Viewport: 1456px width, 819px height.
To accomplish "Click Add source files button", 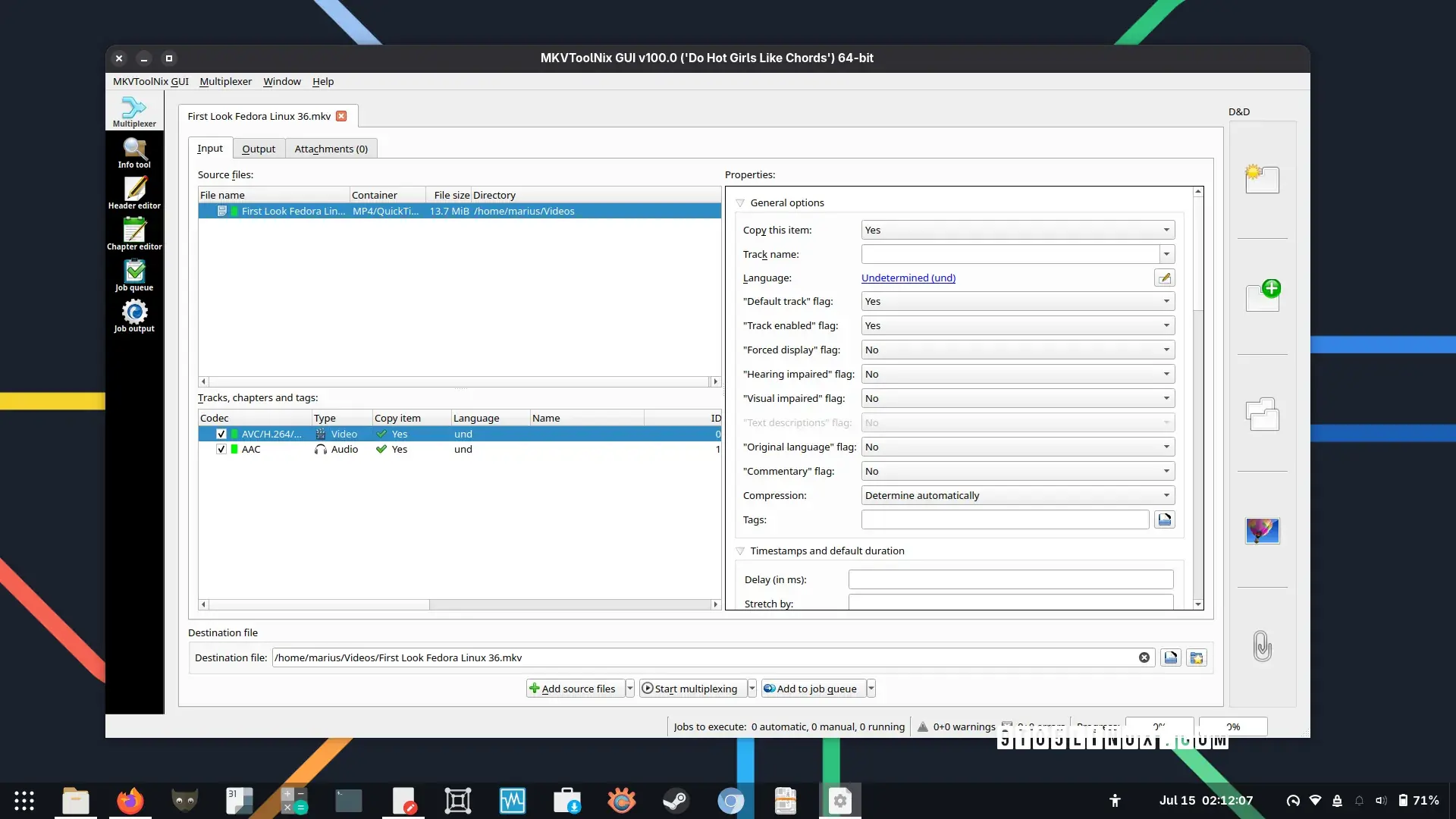I will pyautogui.click(x=576, y=689).
